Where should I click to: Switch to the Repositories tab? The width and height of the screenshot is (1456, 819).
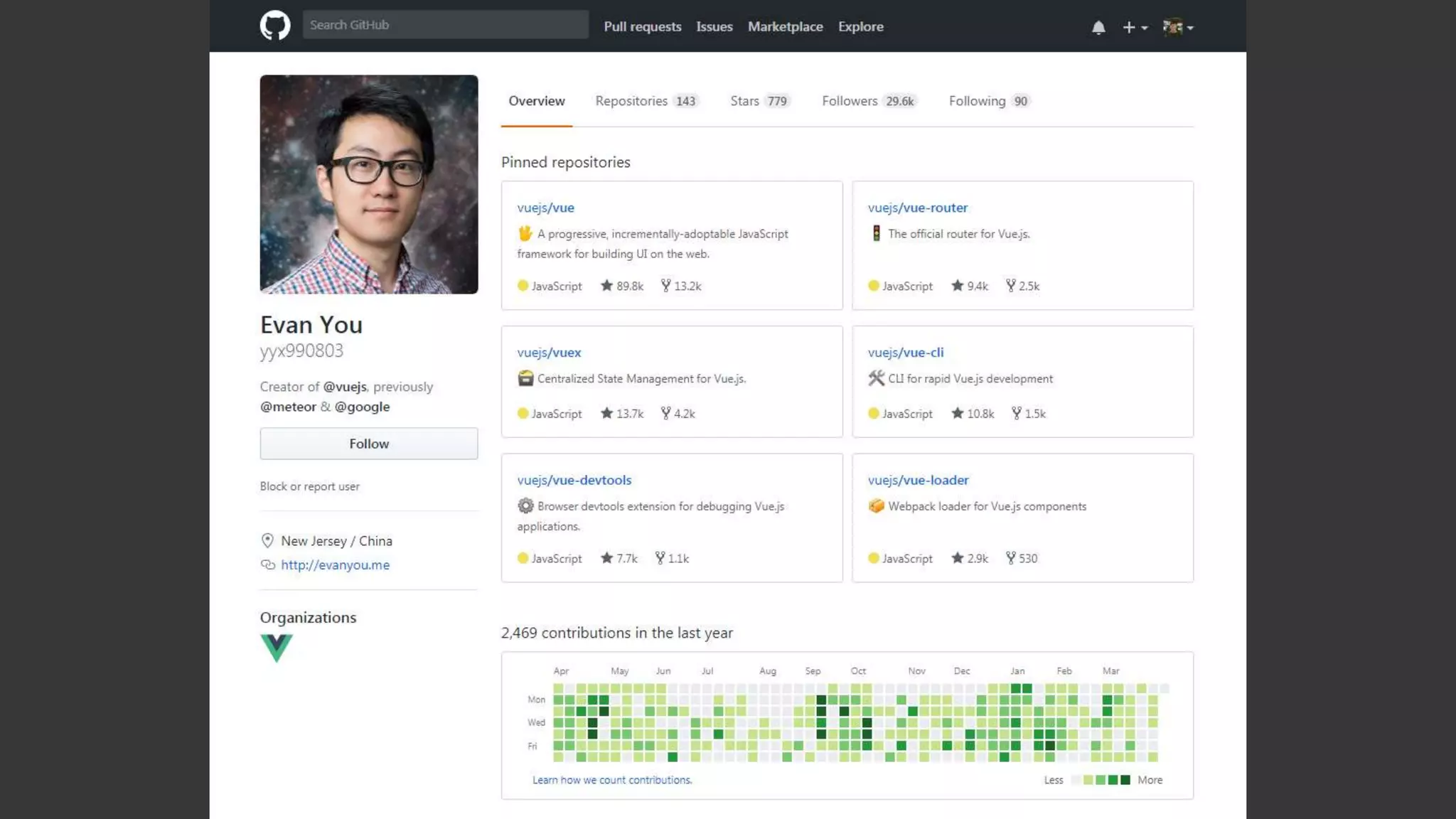click(x=646, y=101)
